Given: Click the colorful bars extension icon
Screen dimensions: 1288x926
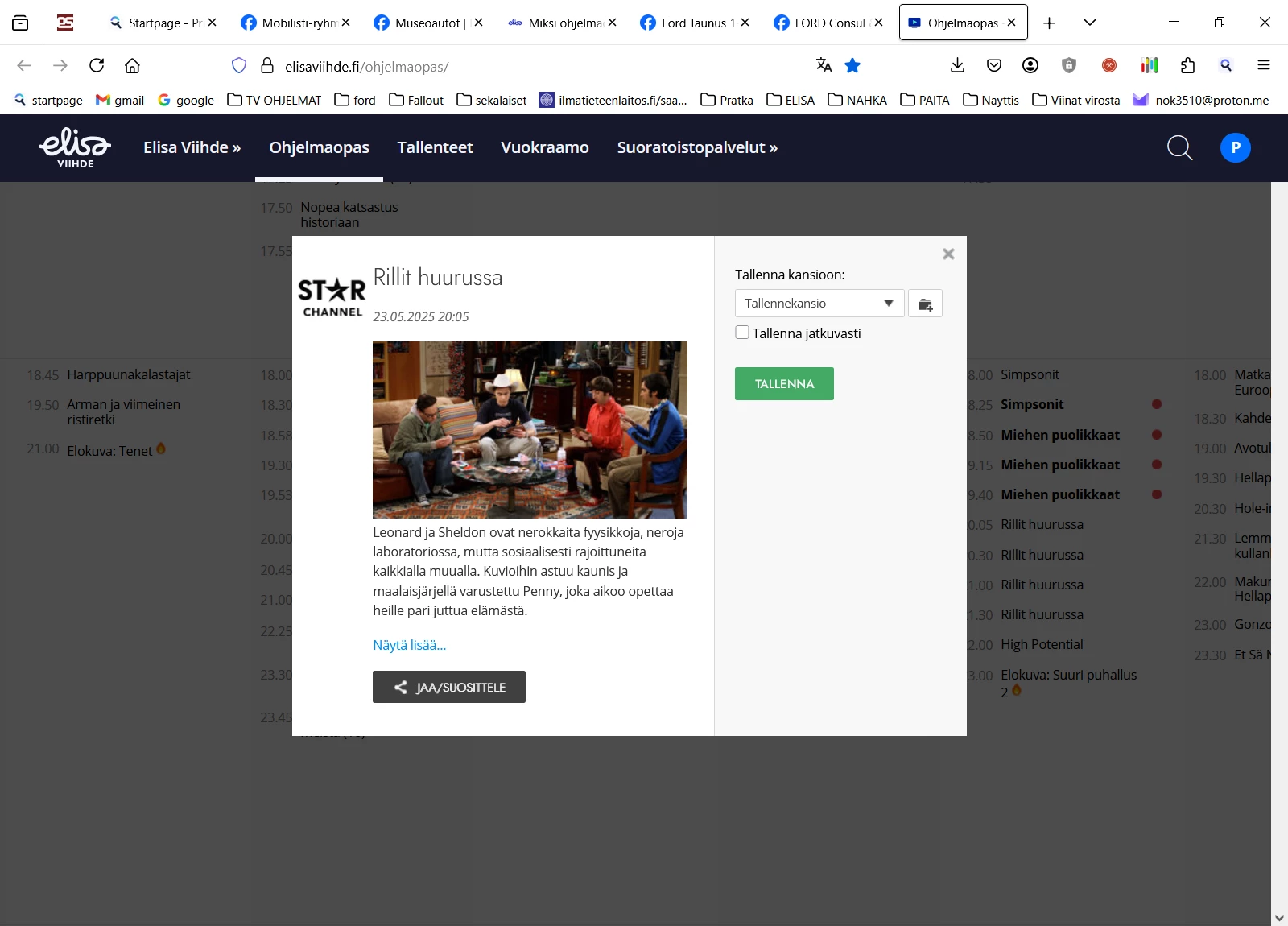Looking at the screenshot, I should (1149, 65).
